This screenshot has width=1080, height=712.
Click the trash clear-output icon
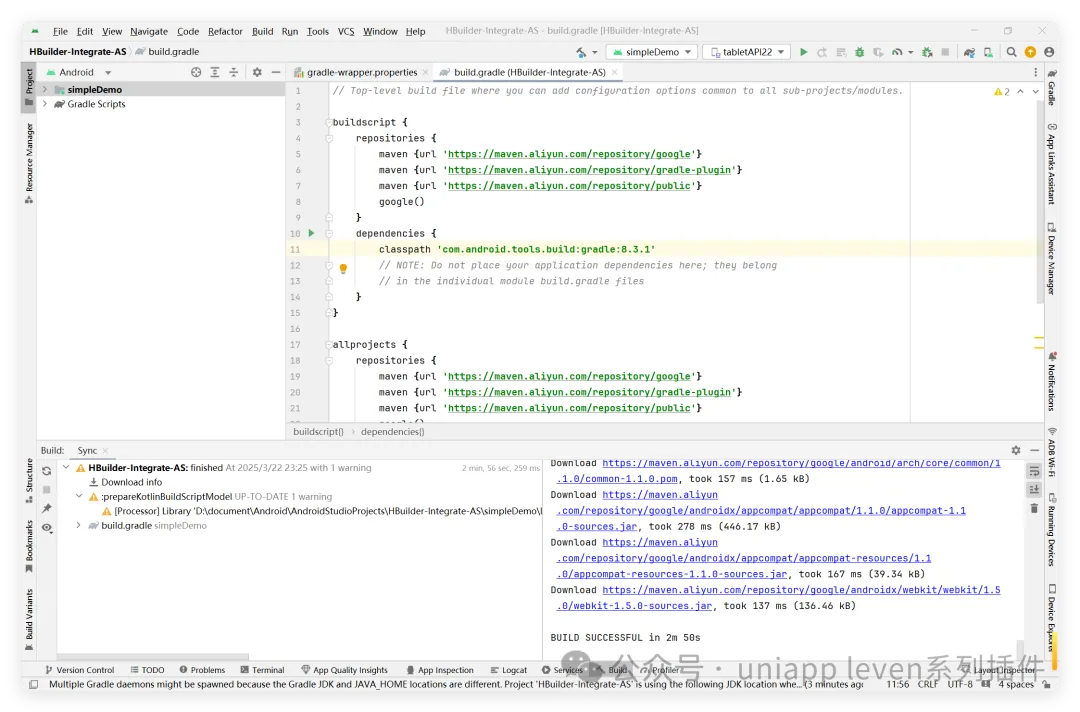point(1034,508)
